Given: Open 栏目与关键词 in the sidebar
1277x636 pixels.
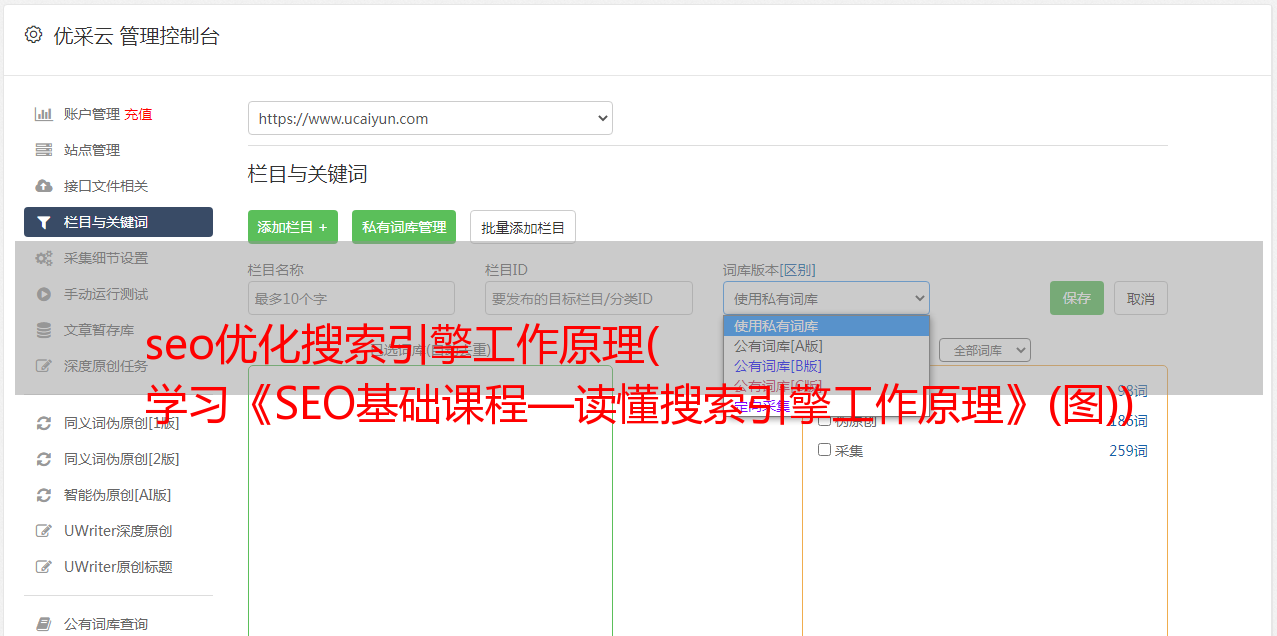Looking at the screenshot, I should [x=118, y=222].
